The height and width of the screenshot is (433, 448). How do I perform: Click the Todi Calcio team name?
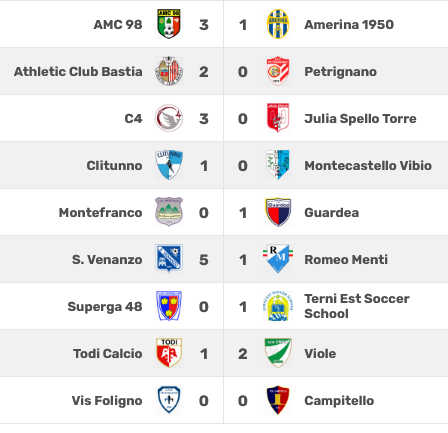pos(108,353)
